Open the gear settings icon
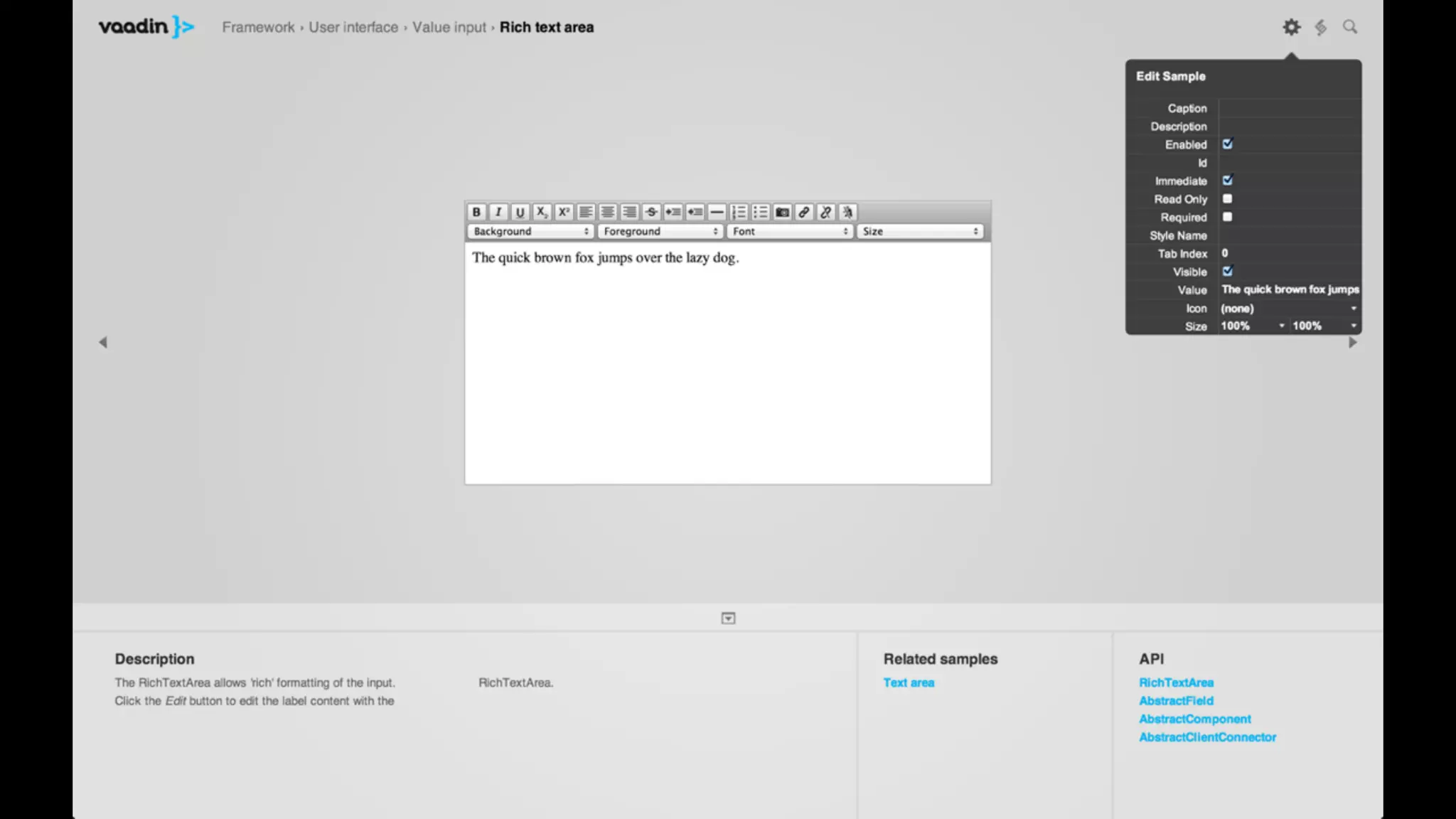This screenshot has width=1456, height=819. click(1291, 27)
